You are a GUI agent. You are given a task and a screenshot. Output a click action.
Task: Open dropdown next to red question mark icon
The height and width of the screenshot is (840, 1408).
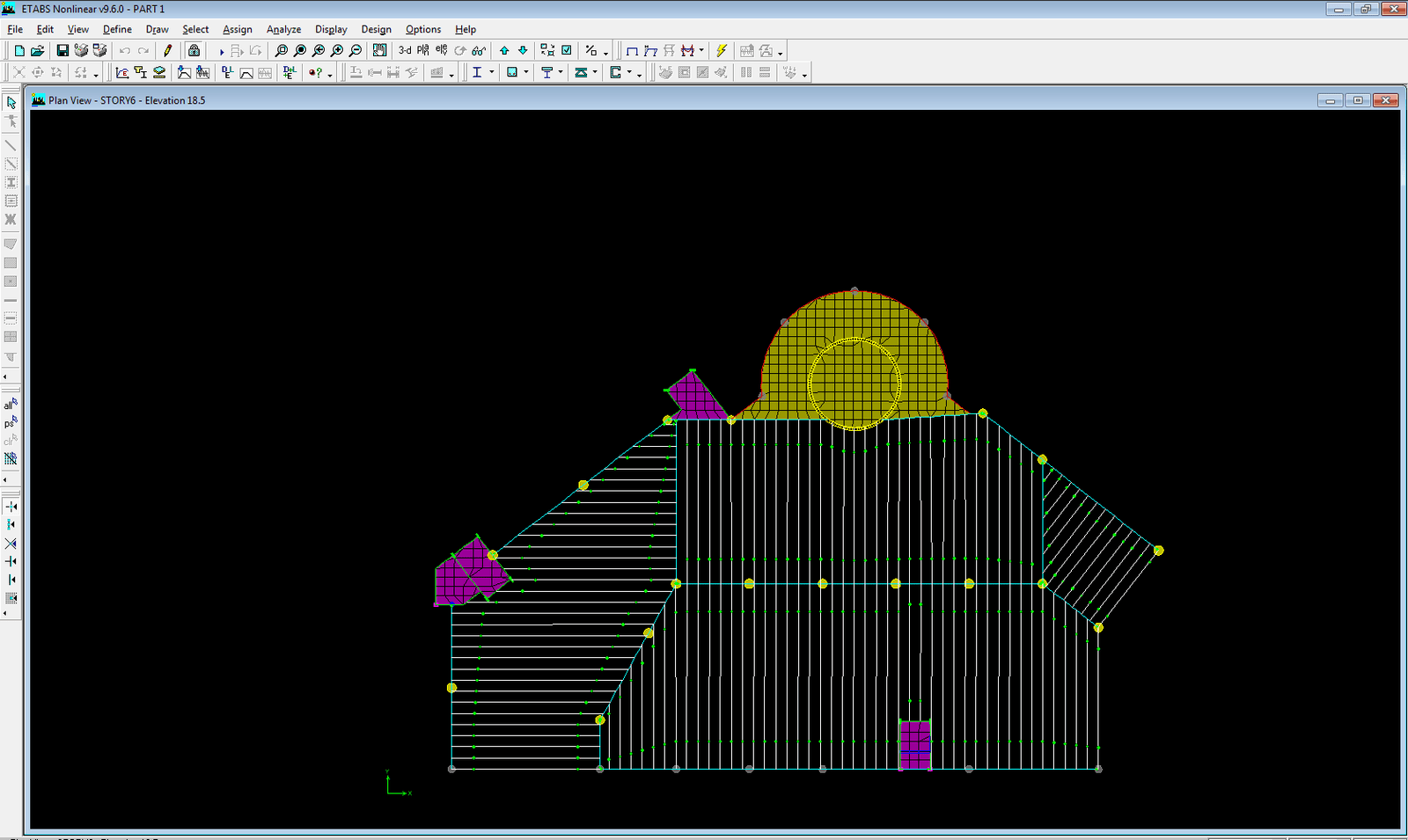330,74
